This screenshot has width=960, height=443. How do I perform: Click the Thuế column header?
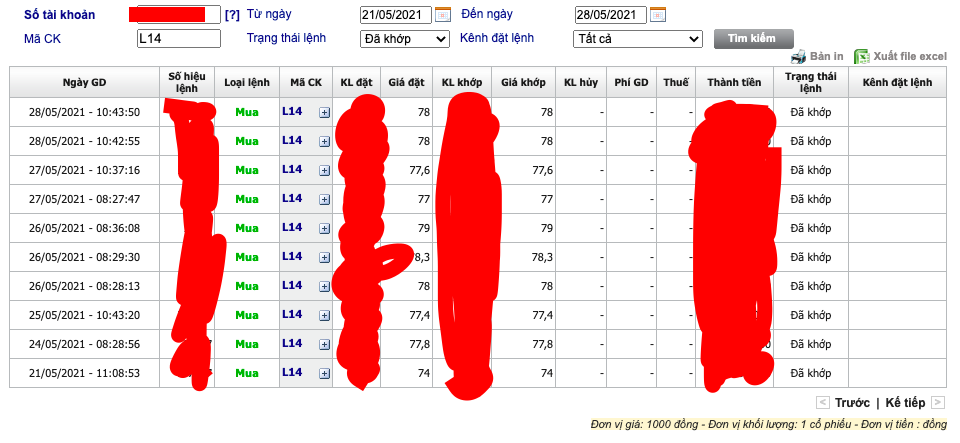pyautogui.click(x=676, y=82)
